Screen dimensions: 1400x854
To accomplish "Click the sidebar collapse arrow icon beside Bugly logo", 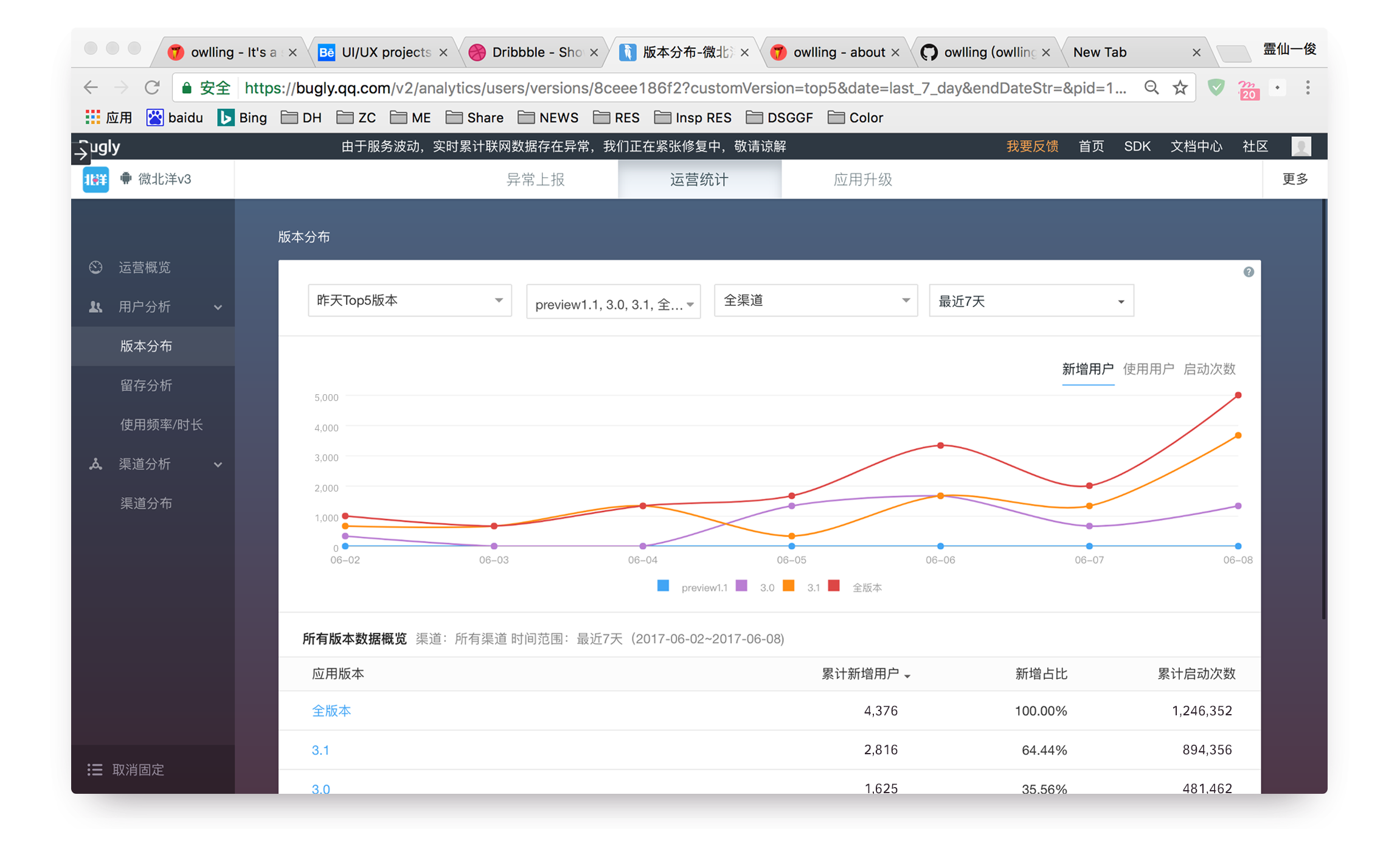I will [80, 154].
